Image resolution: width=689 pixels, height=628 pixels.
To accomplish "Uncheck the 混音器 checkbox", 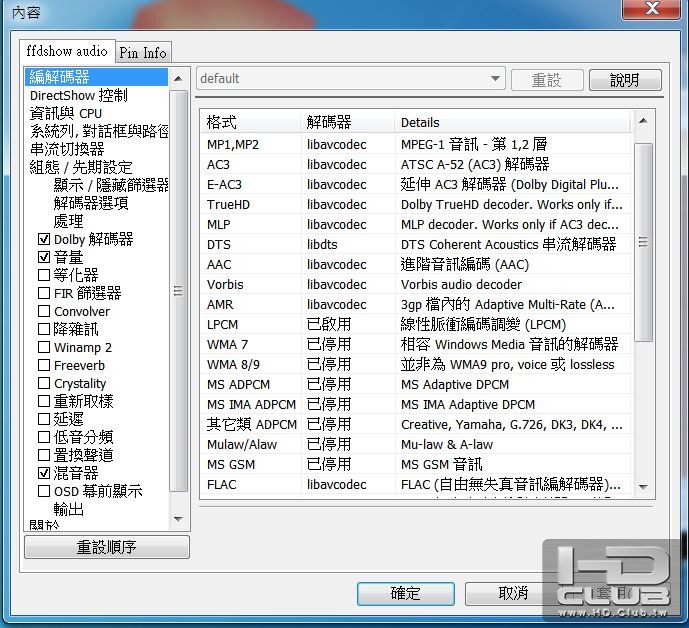I will click(x=44, y=473).
